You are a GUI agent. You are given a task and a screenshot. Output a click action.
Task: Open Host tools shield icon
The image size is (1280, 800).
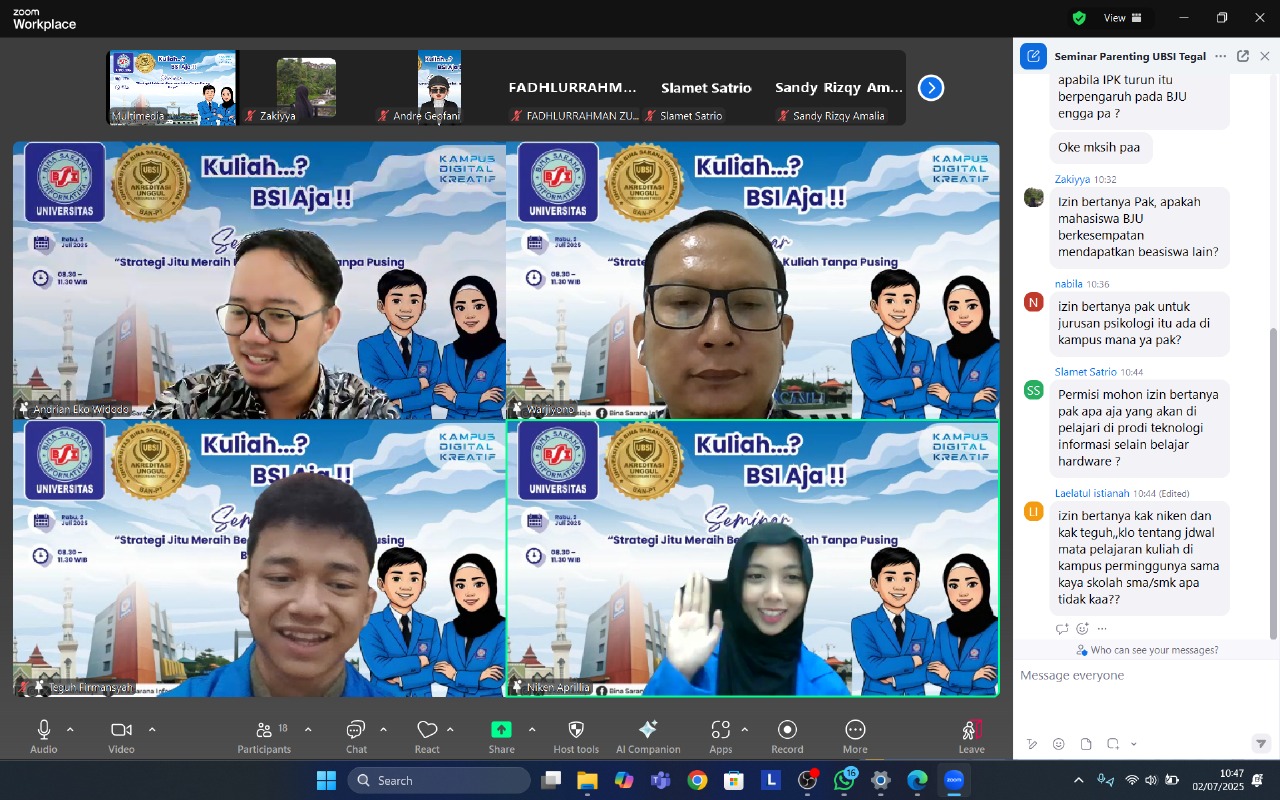576,730
